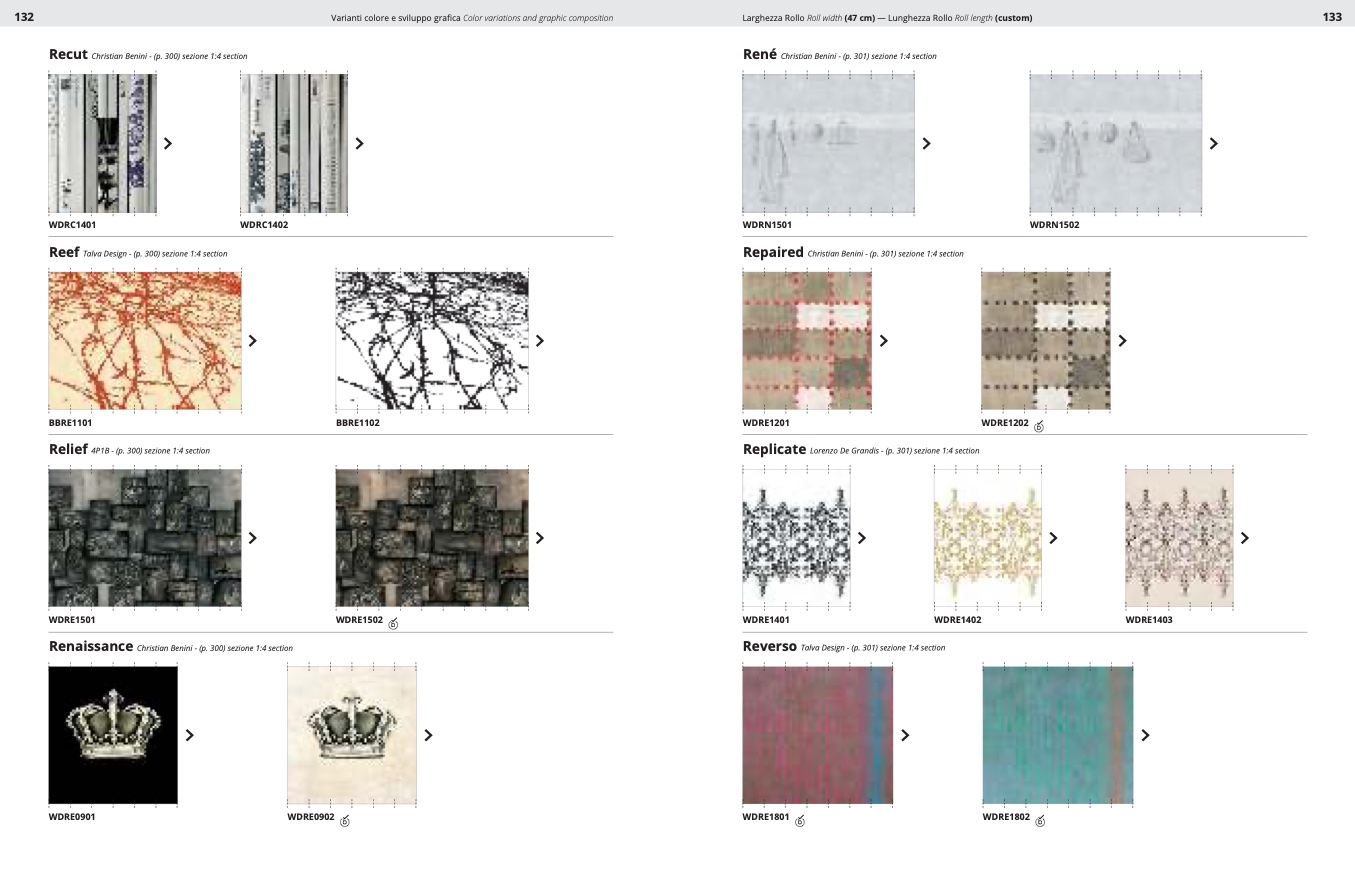Click the spiral icon next to WDRE1801

coord(800,821)
